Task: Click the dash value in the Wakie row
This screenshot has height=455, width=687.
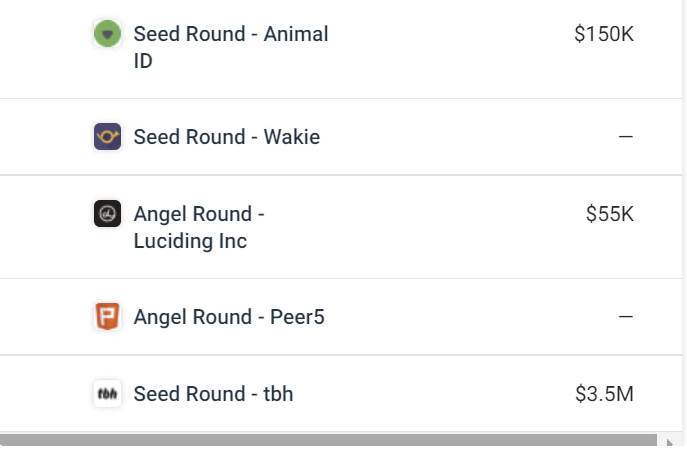Action: [626, 137]
